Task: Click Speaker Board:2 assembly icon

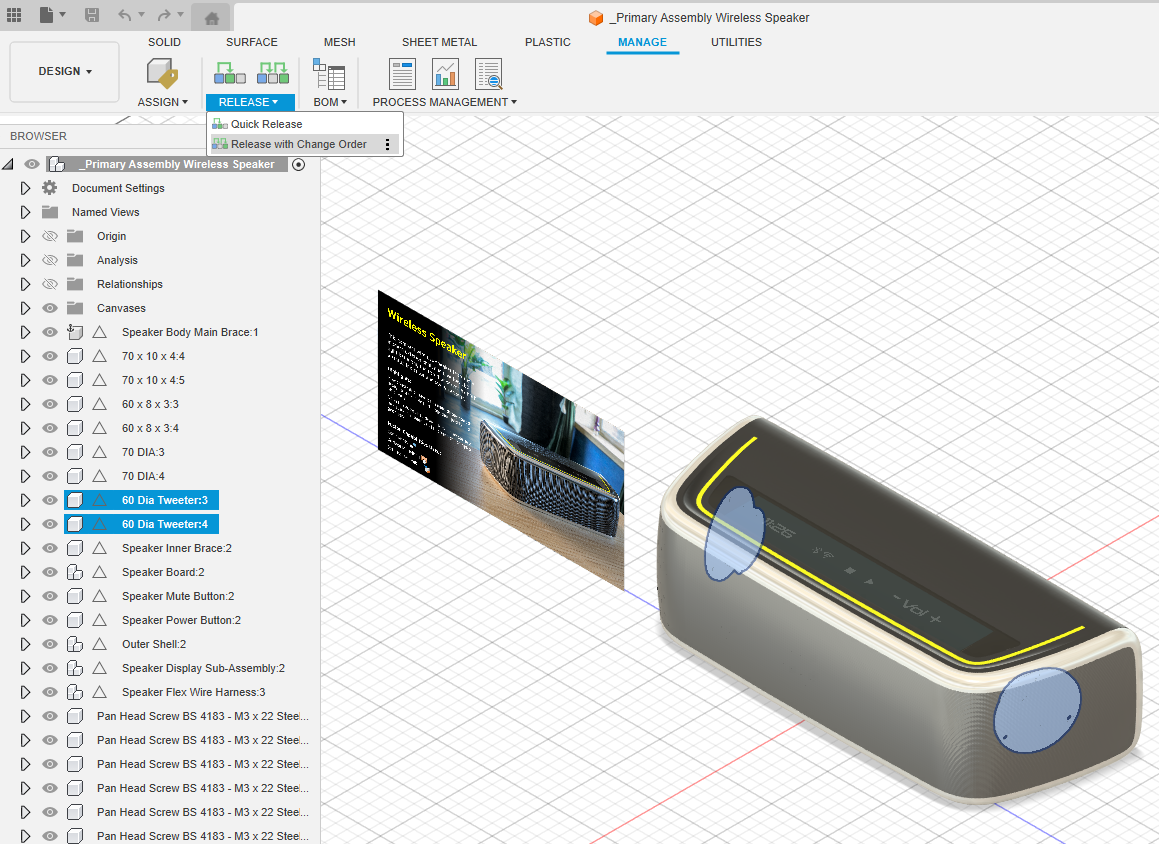Action: [75, 572]
